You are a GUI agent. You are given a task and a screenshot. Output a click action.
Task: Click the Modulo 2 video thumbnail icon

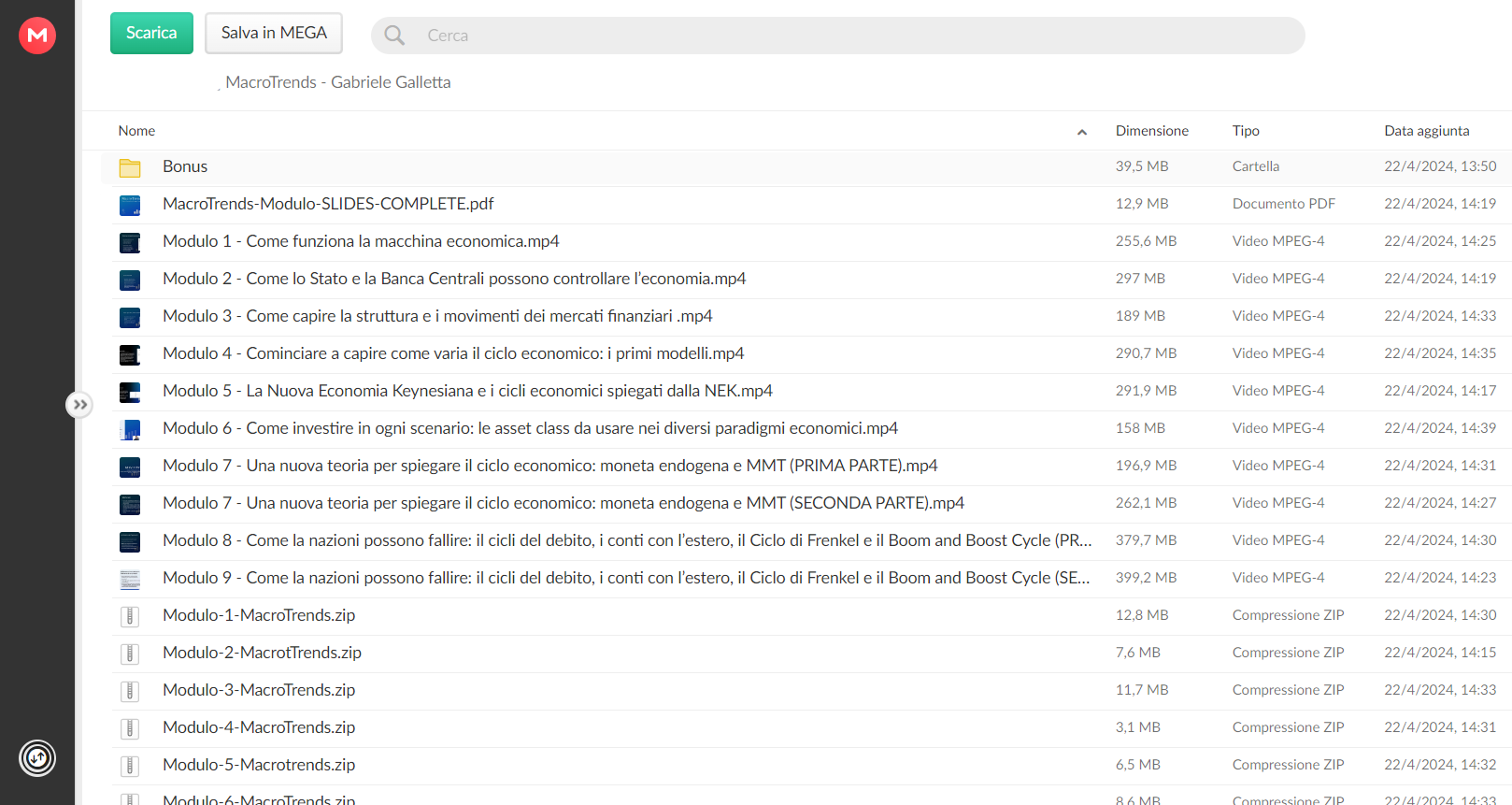(x=130, y=280)
